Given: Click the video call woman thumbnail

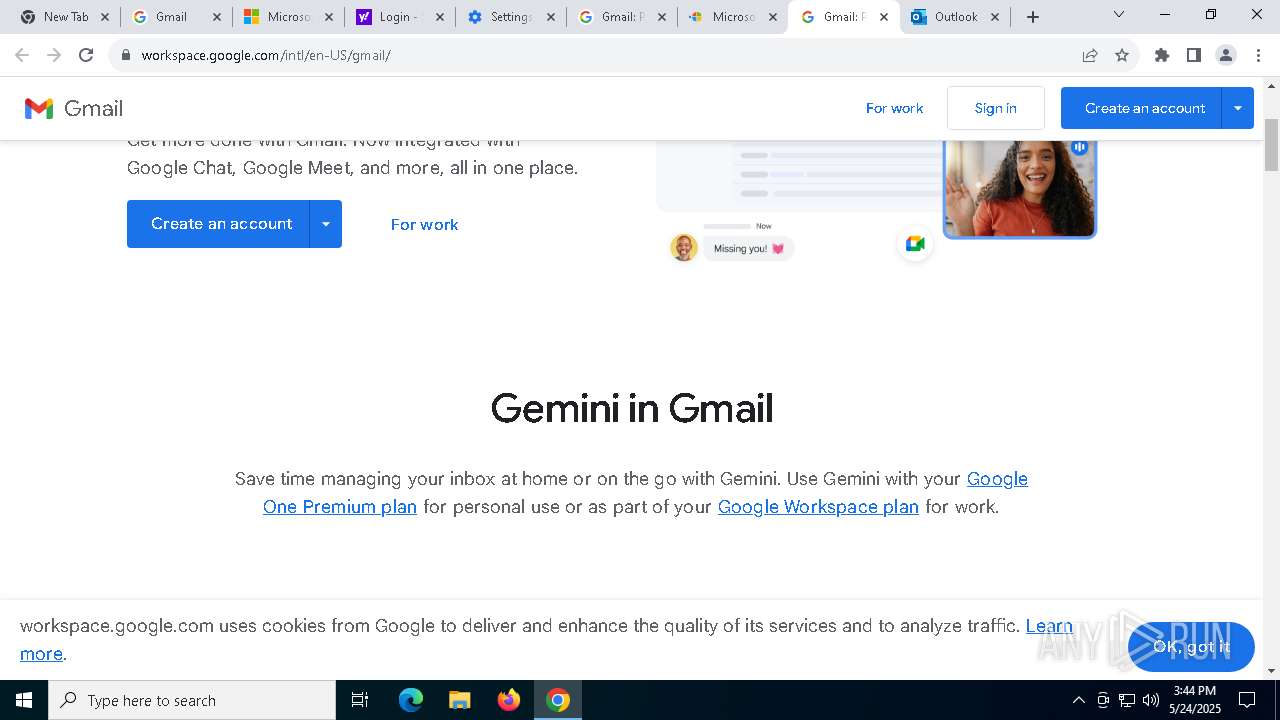Looking at the screenshot, I should 1020,188.
